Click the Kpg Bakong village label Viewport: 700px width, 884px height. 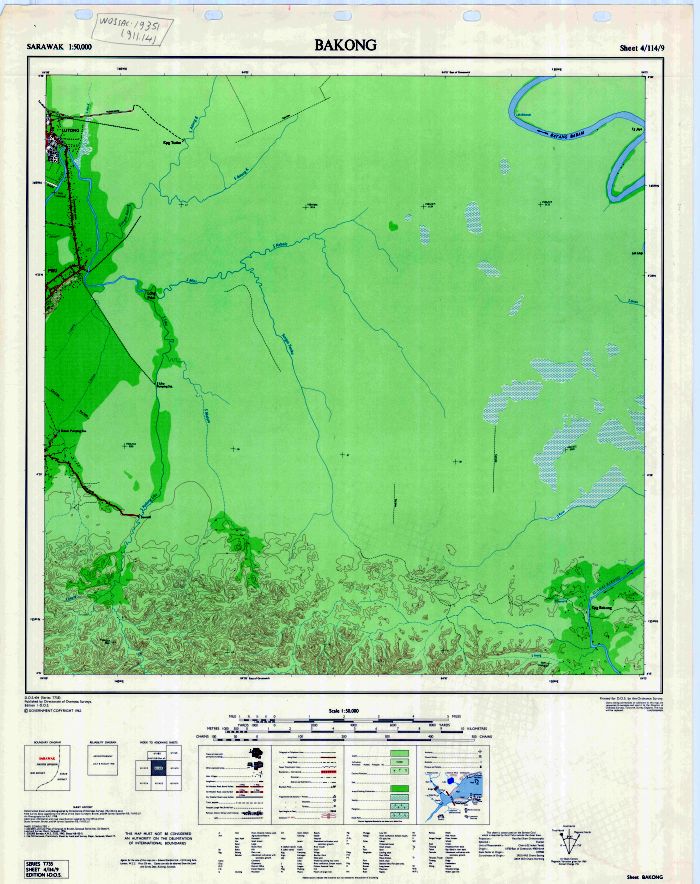(600, 607)
